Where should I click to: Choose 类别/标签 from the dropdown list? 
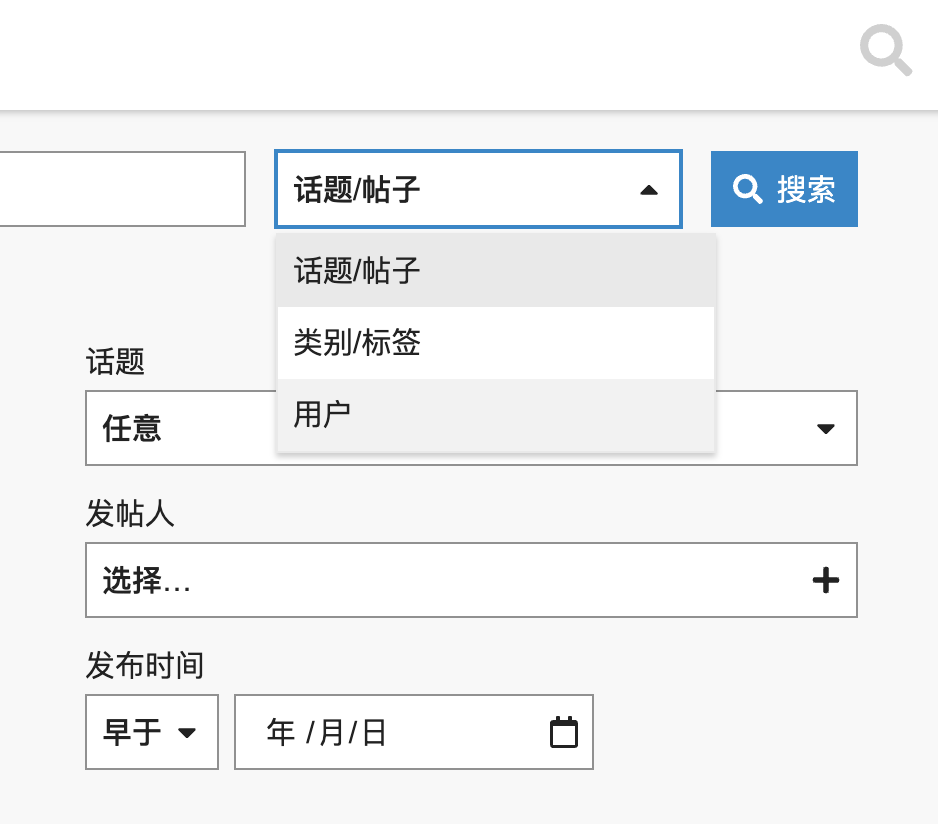click(496, 343)
